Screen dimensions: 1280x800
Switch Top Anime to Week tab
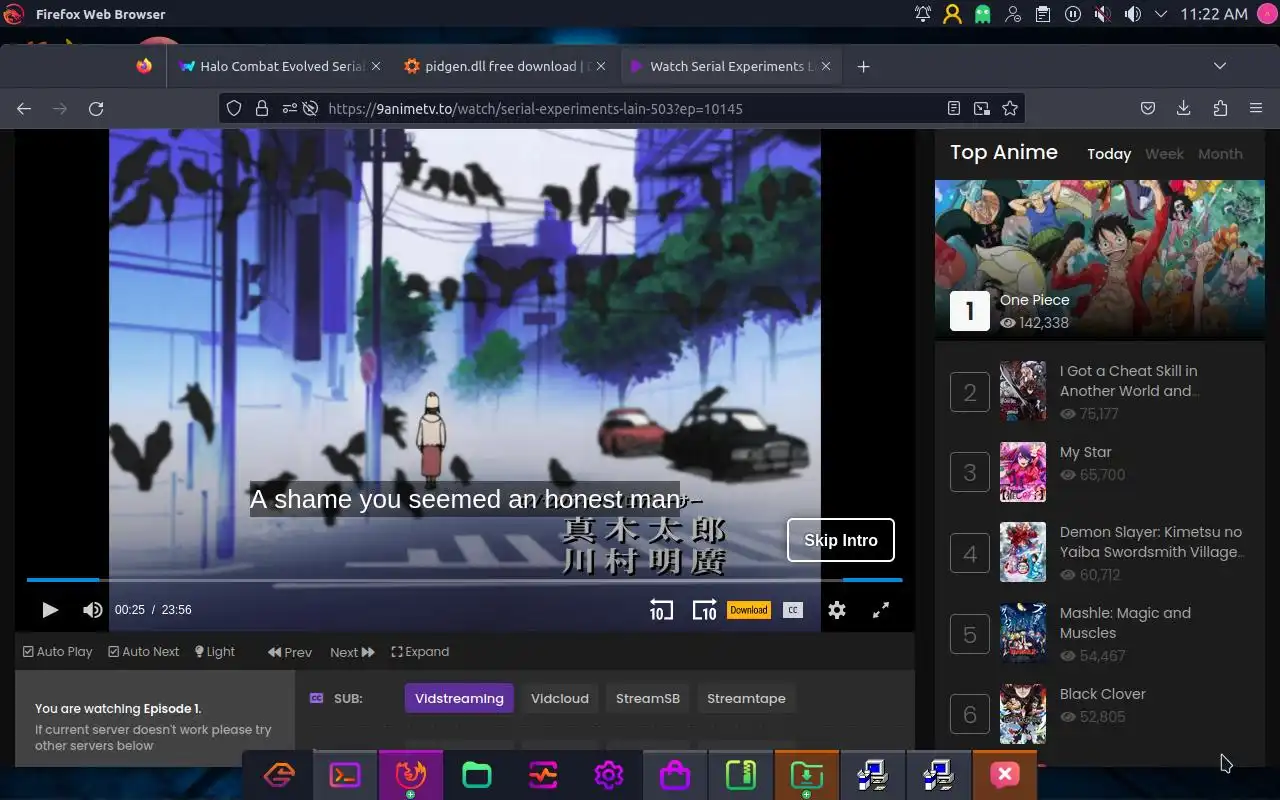[x=1164, y=154]
